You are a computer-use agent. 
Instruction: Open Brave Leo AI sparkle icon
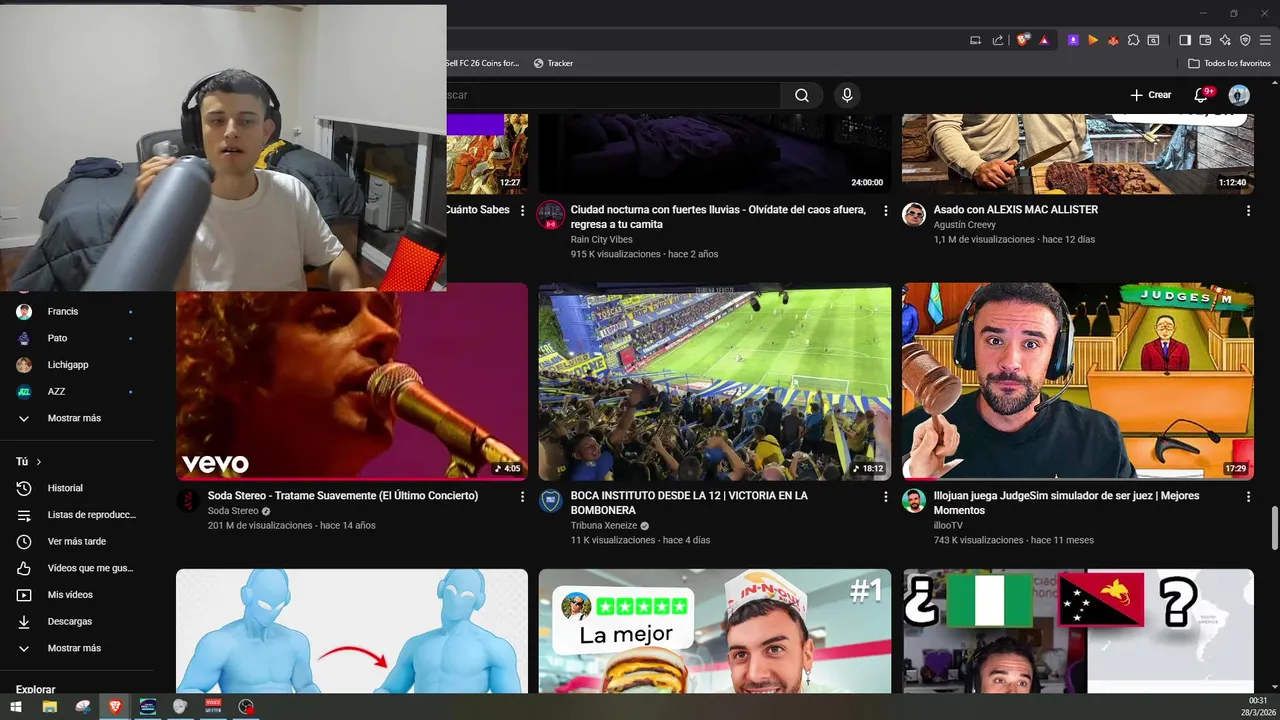1225,40
